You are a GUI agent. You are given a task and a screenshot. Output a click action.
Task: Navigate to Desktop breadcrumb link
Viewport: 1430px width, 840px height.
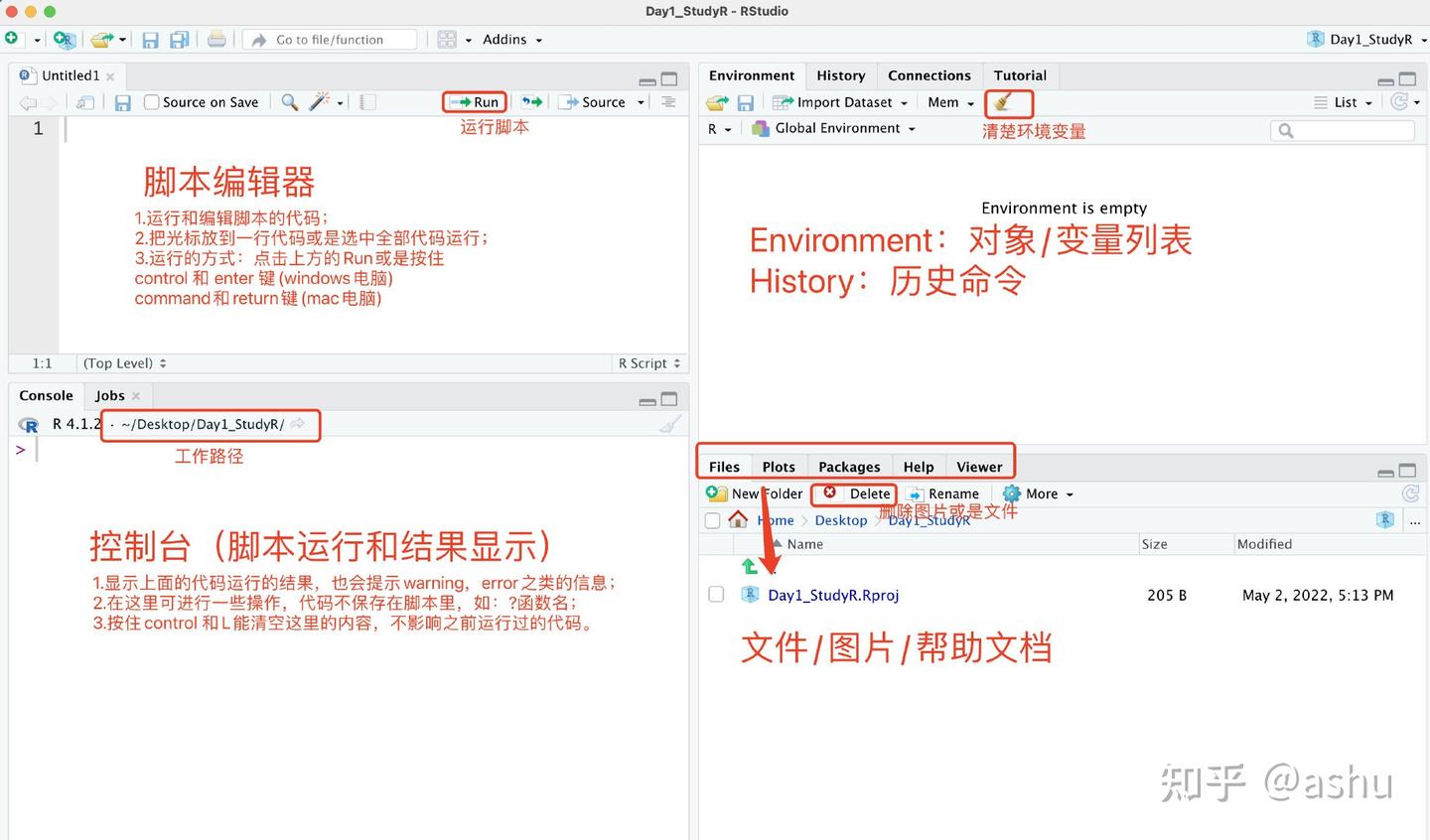840,520
